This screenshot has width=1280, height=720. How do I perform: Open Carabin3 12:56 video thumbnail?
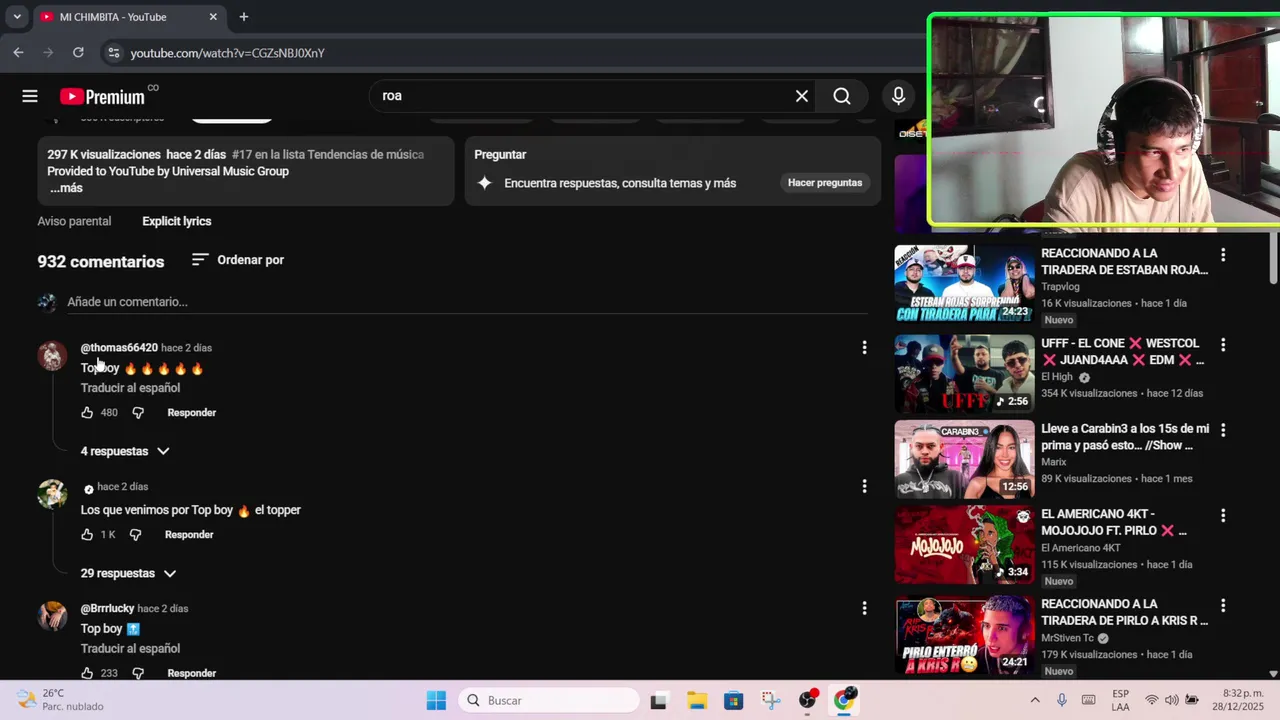pyautogui.click(x=964, y=459)
